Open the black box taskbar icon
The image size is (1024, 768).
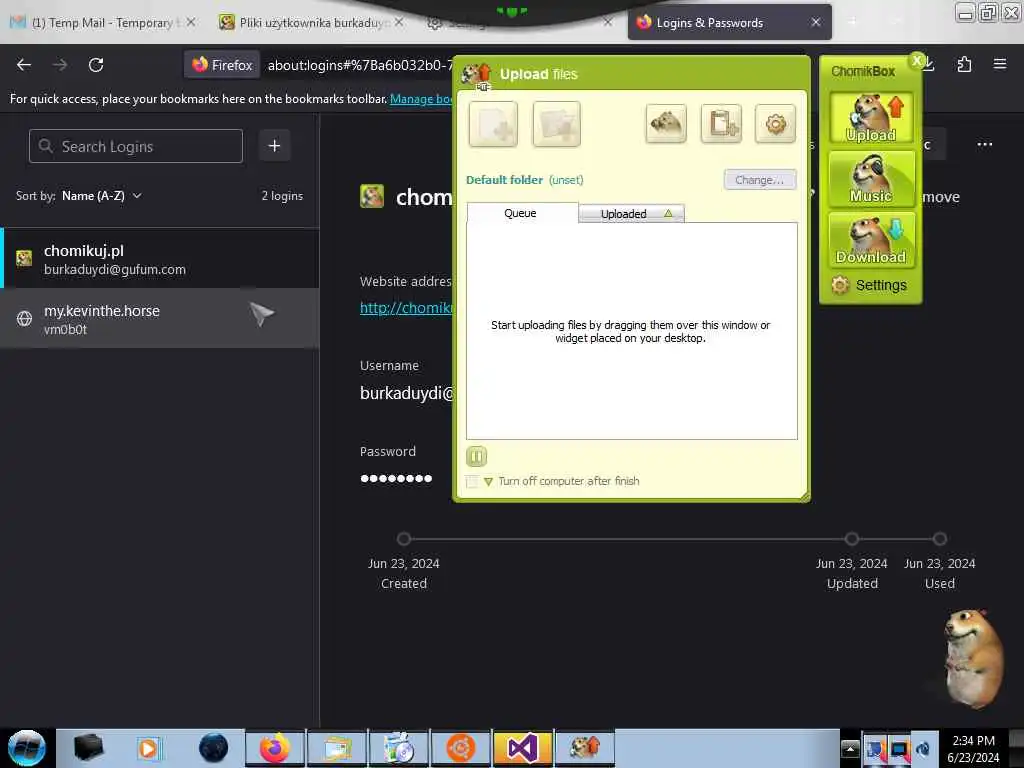88,748
